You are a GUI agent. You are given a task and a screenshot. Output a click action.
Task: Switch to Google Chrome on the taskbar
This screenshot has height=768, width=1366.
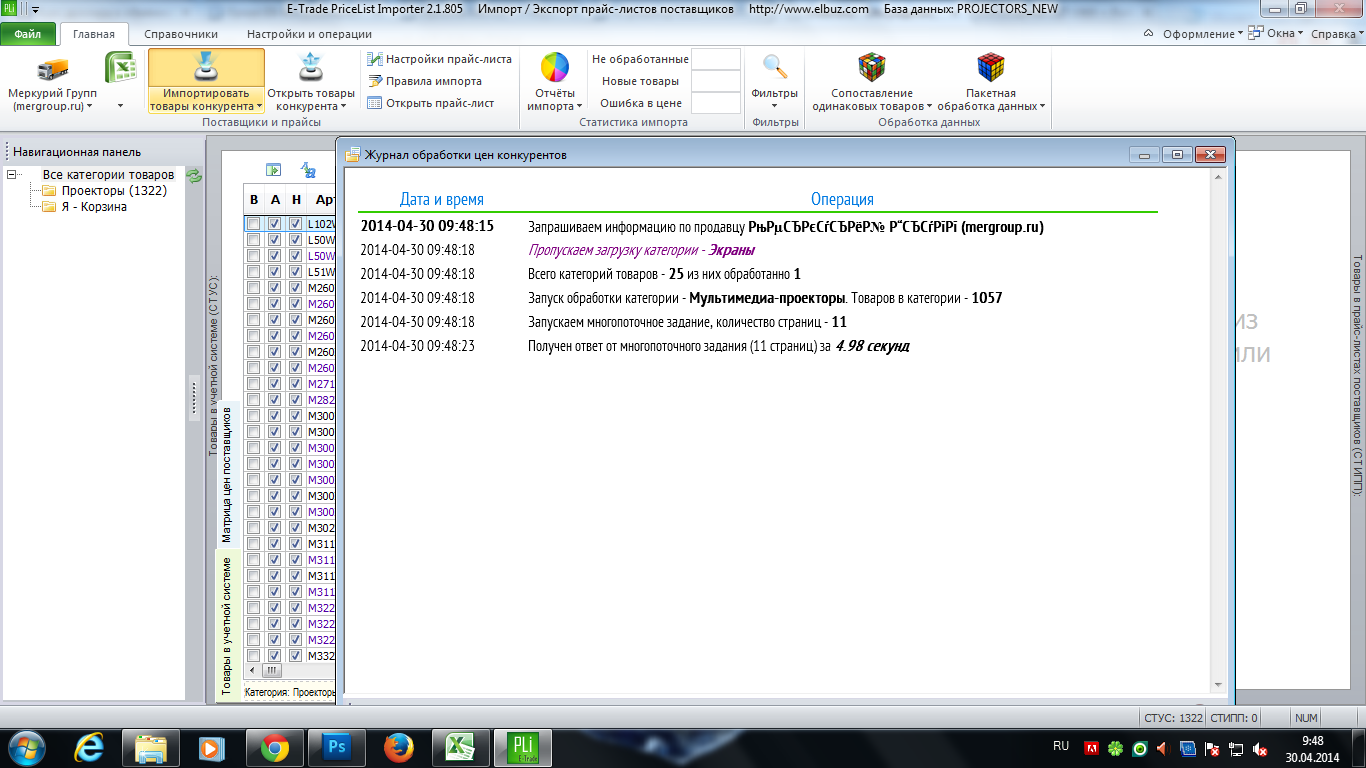point(275,747)
